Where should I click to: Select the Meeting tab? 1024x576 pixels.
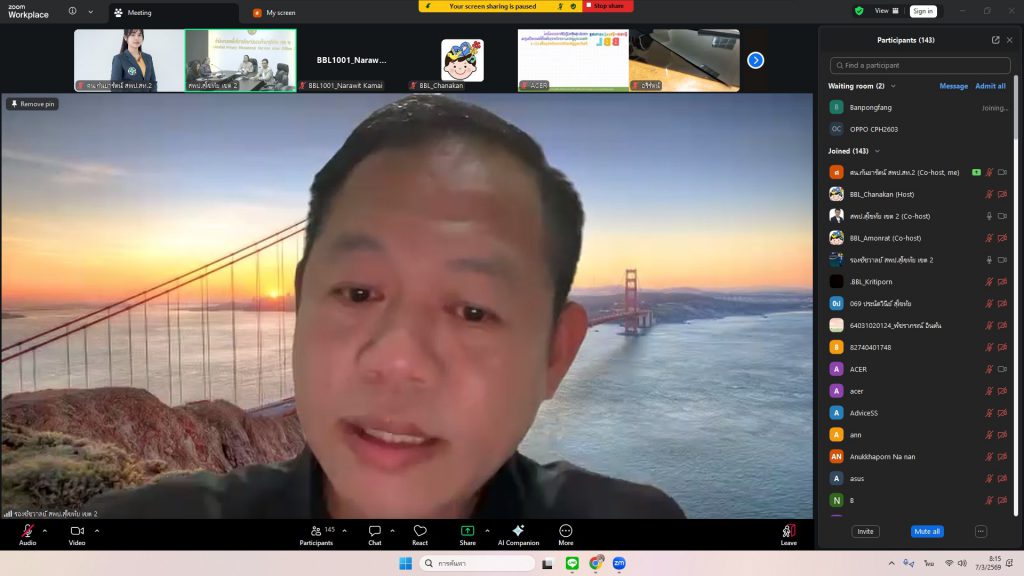(x=140, y=13)
